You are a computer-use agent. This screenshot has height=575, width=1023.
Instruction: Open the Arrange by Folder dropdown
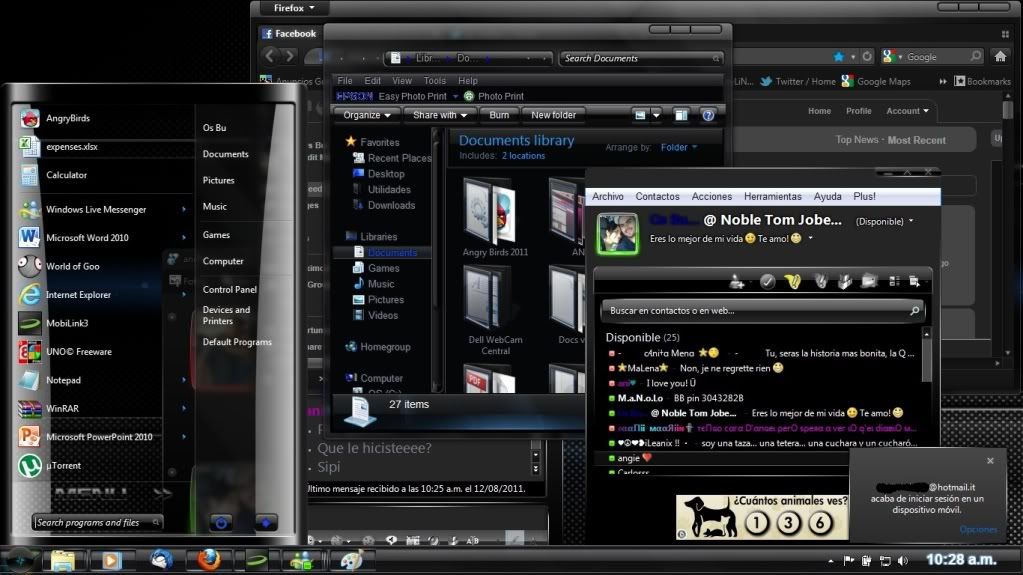[679, 148]
